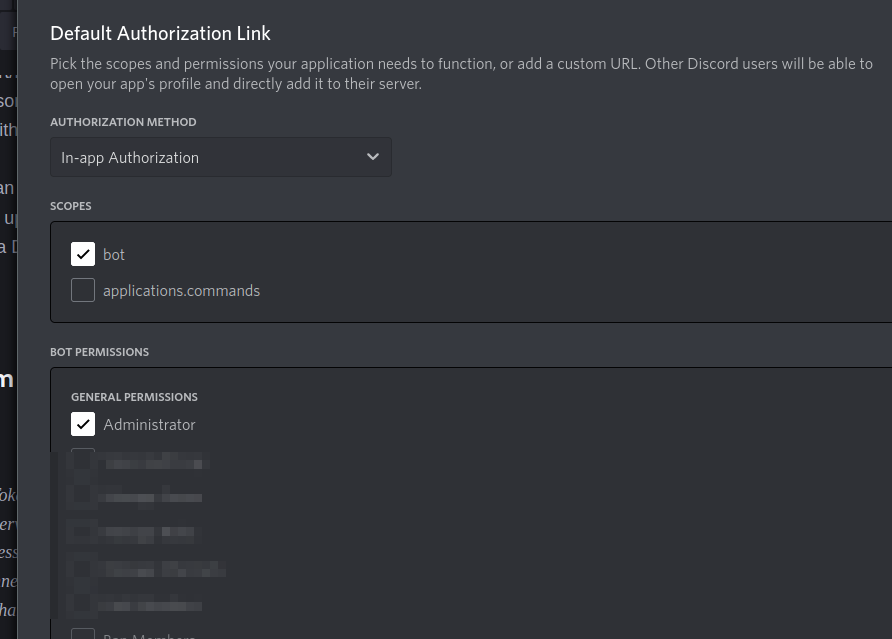This screenshot has height=639, width=892.
Task: Untick the Administrator permission checkbox
Action: 83,424
